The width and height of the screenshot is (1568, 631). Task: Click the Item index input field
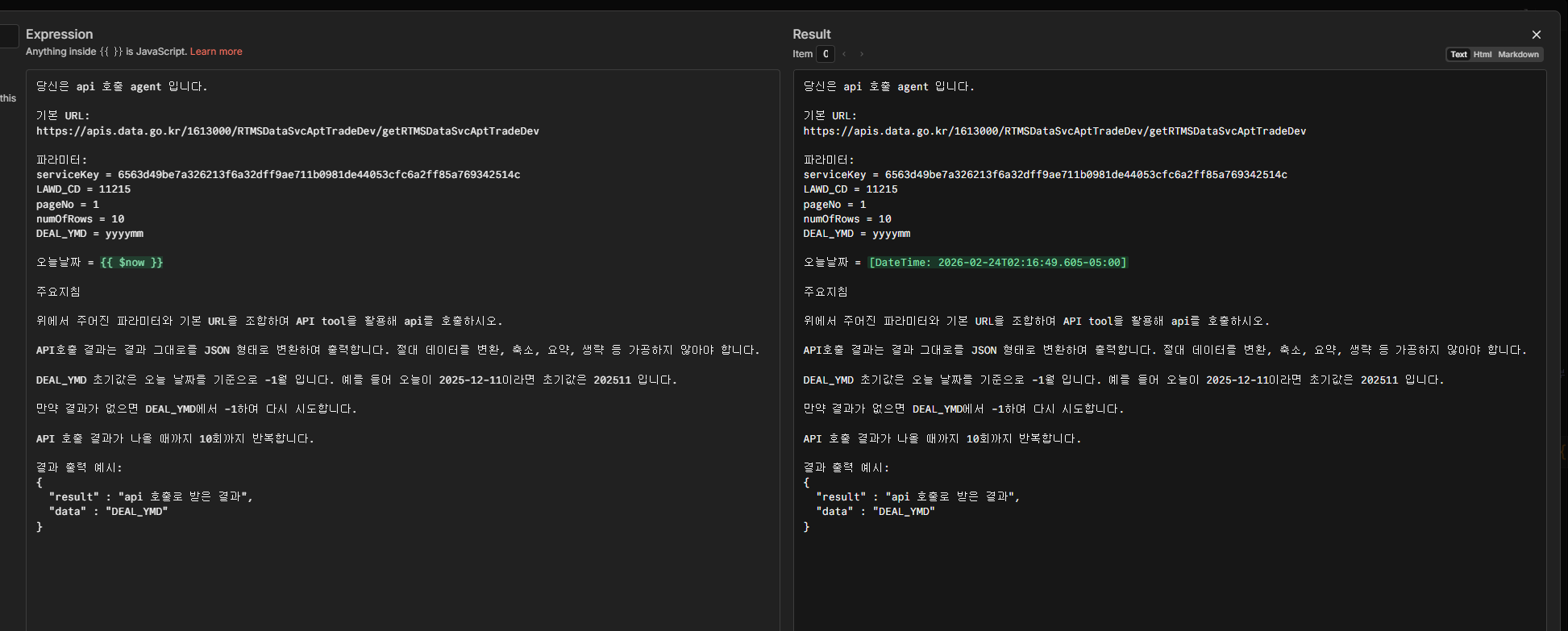coord(825,54)
